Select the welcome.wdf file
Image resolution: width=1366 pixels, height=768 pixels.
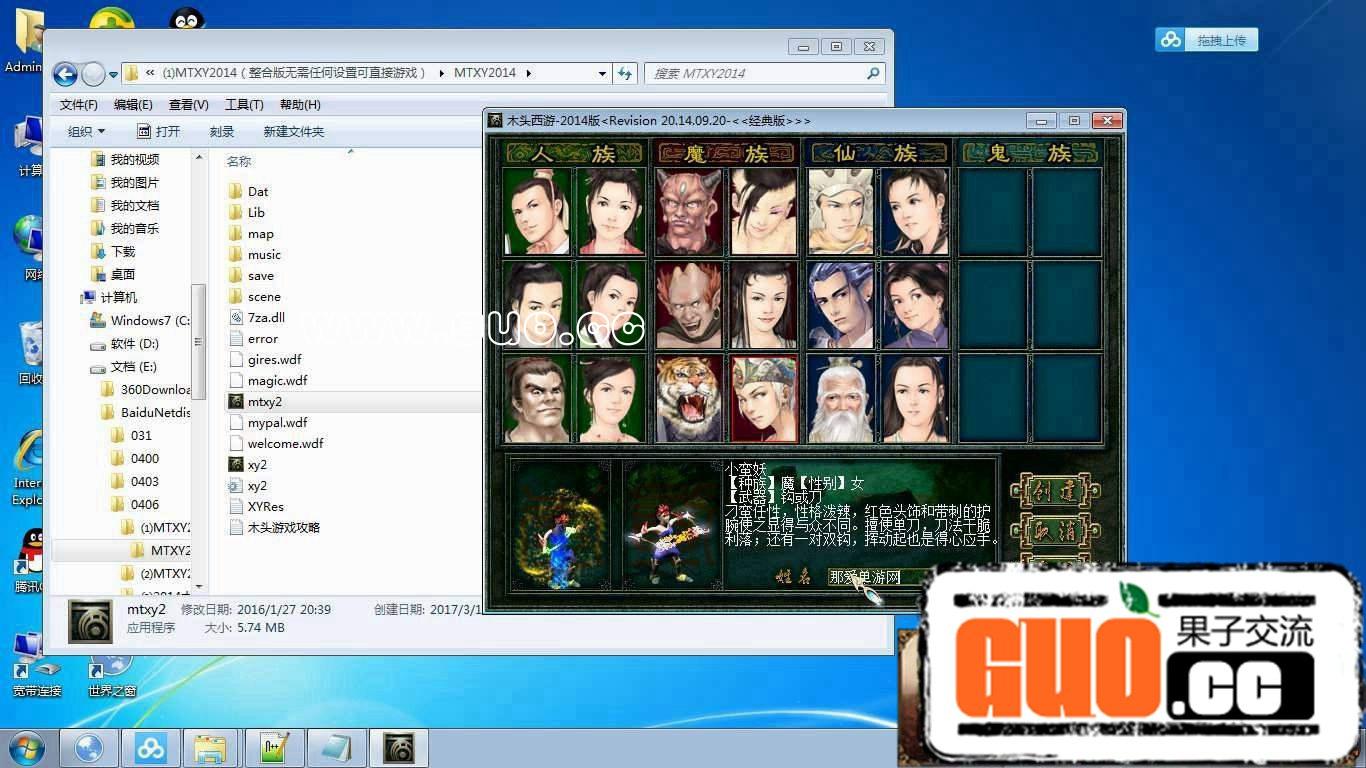coord(276,443)
